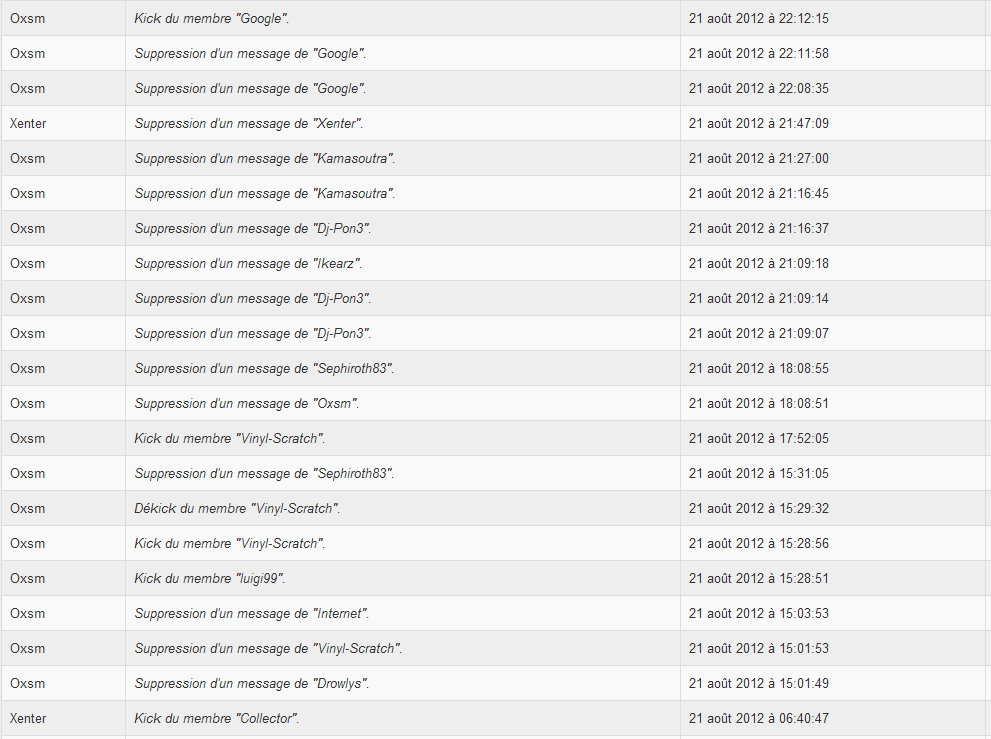991x739 pixels.
Task: Click the 'Suppression d'un message de "Internet"' entry
Action: click(x=252, y=613)
